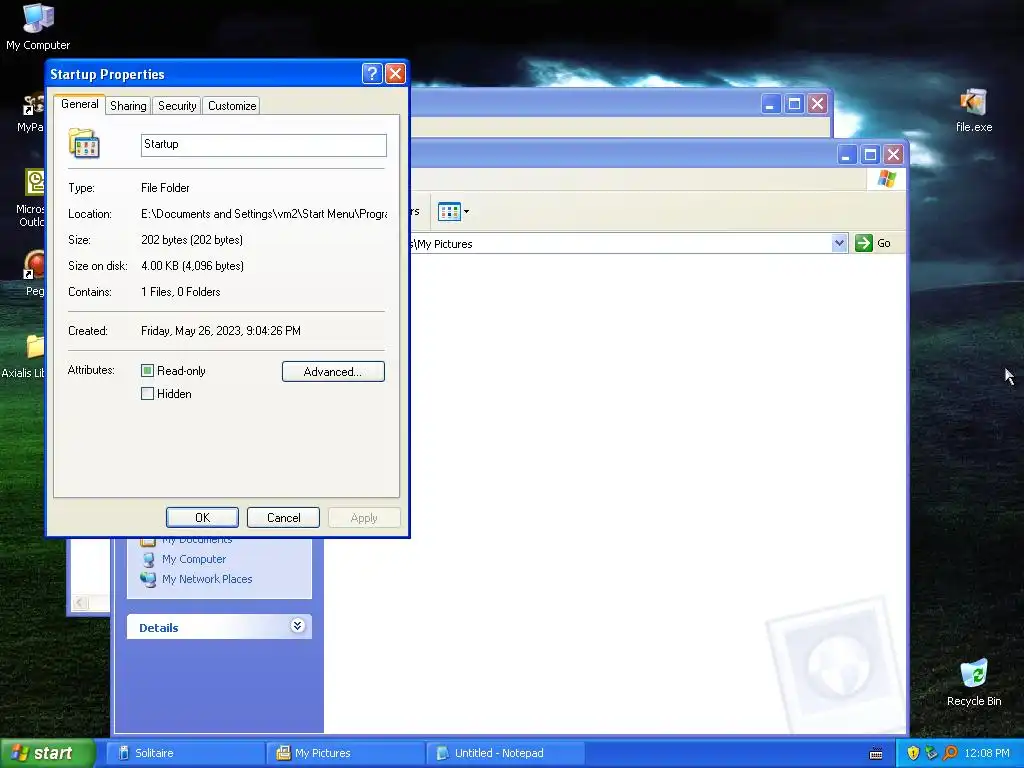
Task: Open the Customize tab
Action: (x=232, y=106)
